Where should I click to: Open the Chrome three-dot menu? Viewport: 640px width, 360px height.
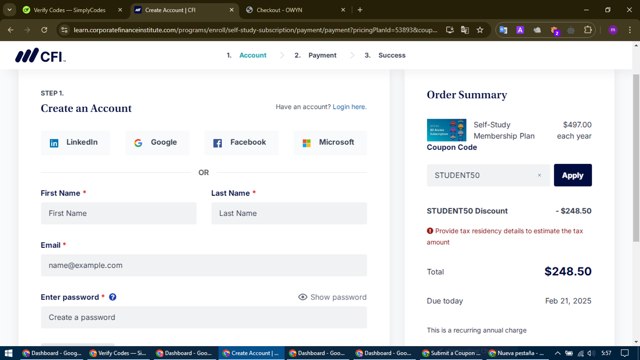[630, 30]
